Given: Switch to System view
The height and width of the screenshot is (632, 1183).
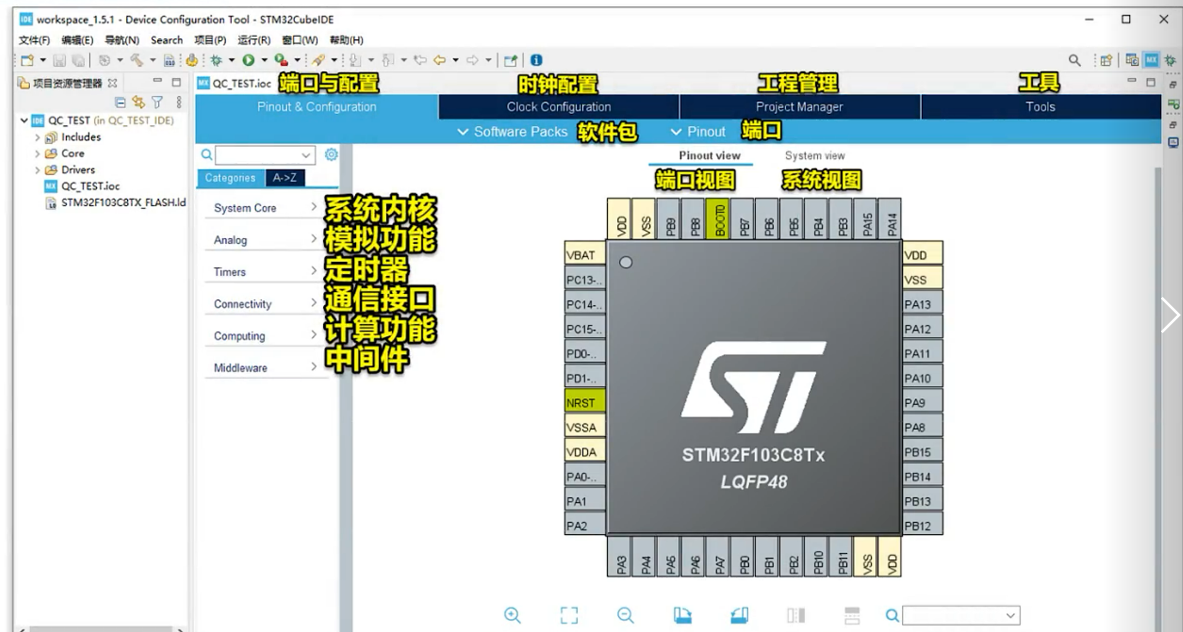Looking at the screenshot, I should tap(815, 155).
